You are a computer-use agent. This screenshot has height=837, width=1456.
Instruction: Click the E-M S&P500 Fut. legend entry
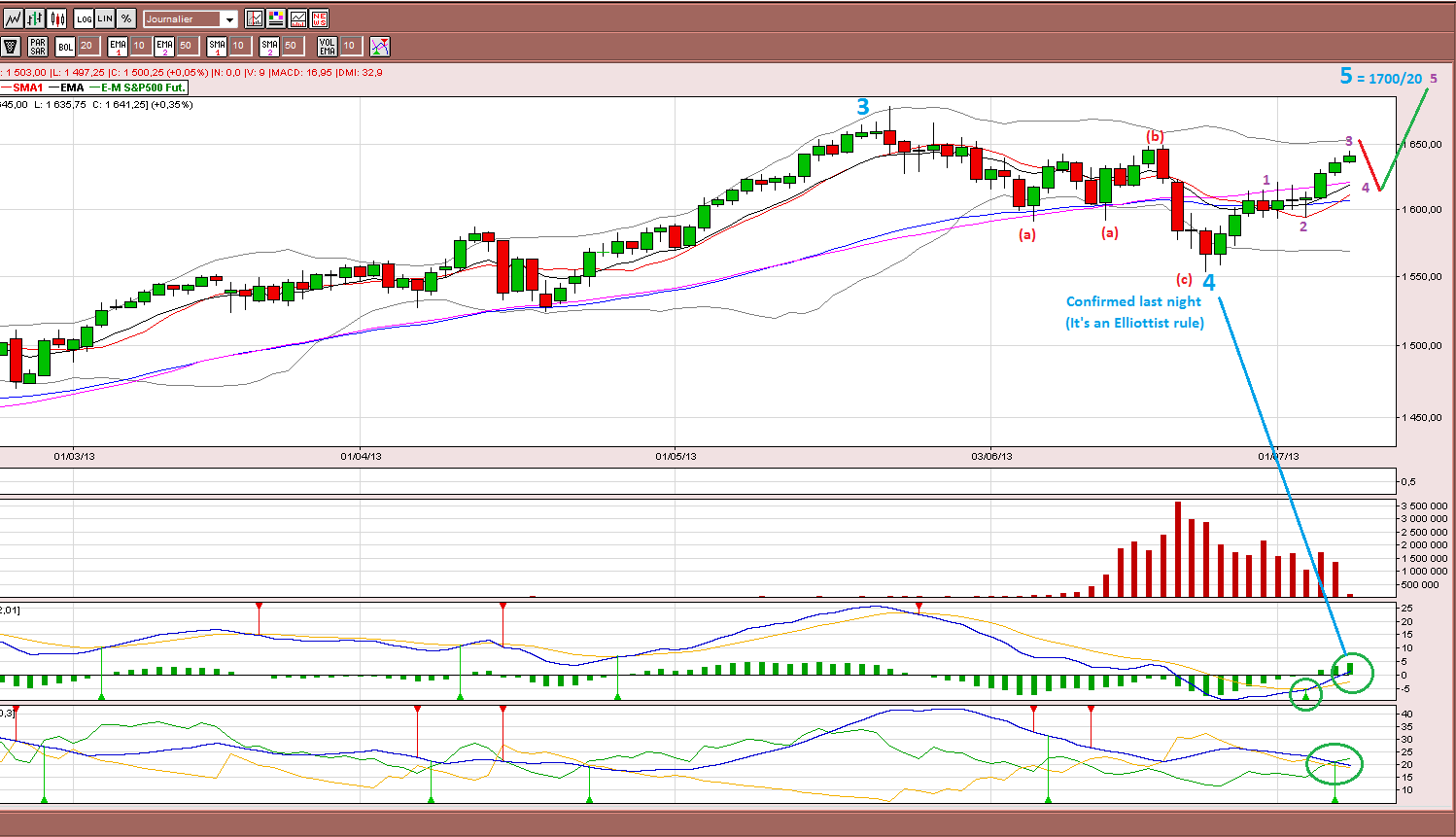pos(137,87)
